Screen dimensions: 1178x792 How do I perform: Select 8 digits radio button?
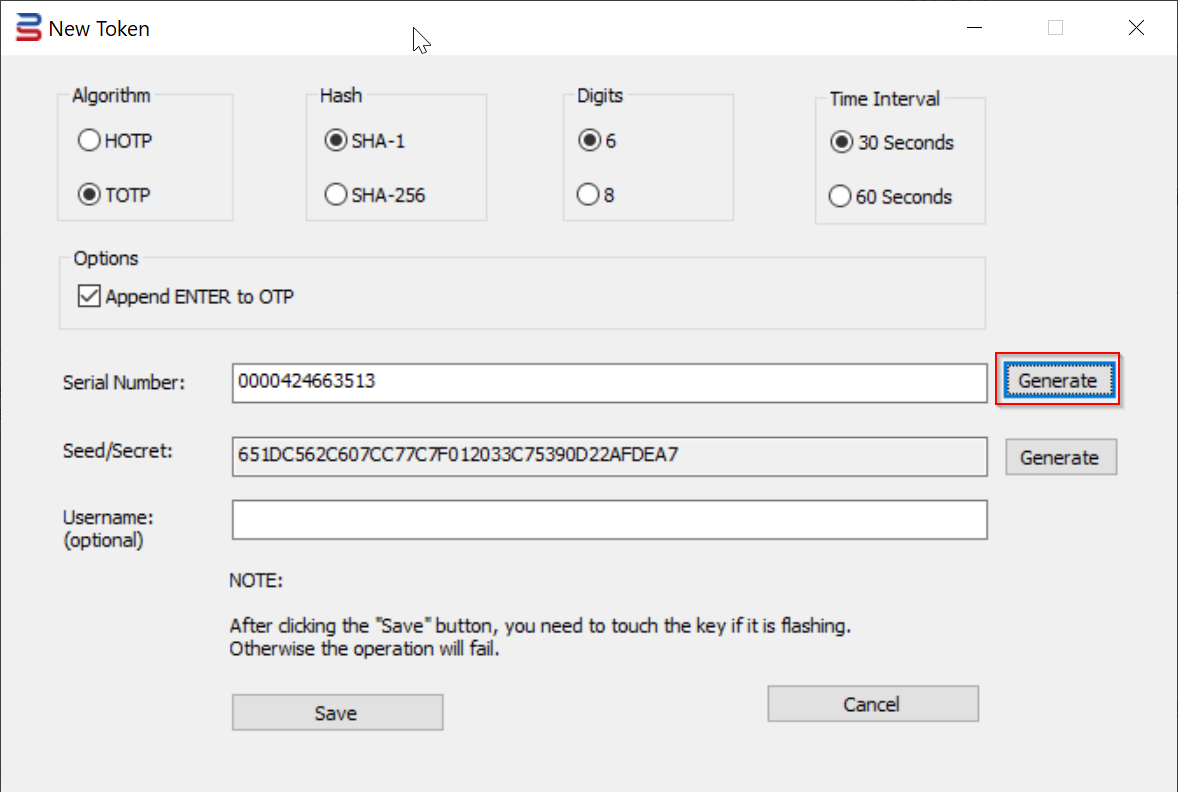[590, 195]
